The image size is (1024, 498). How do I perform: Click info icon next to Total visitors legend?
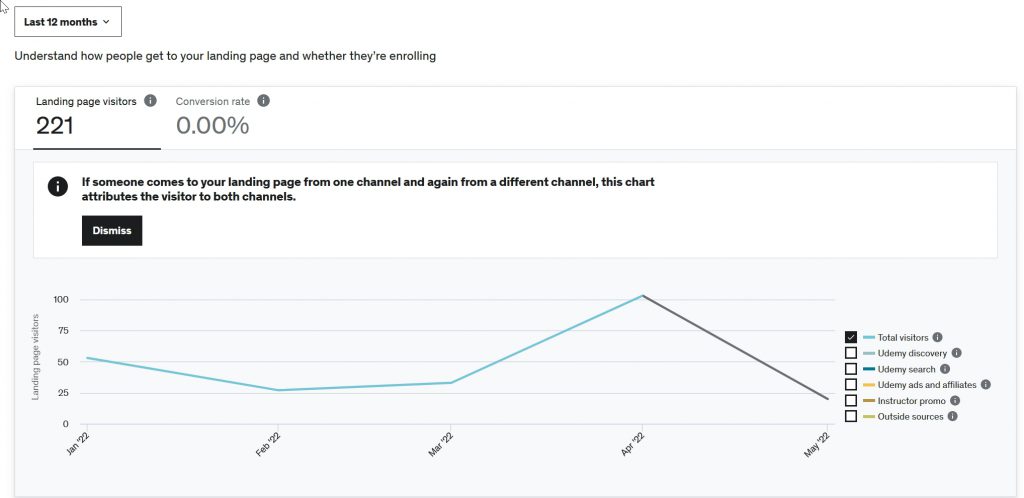click(x=937, y=338)
